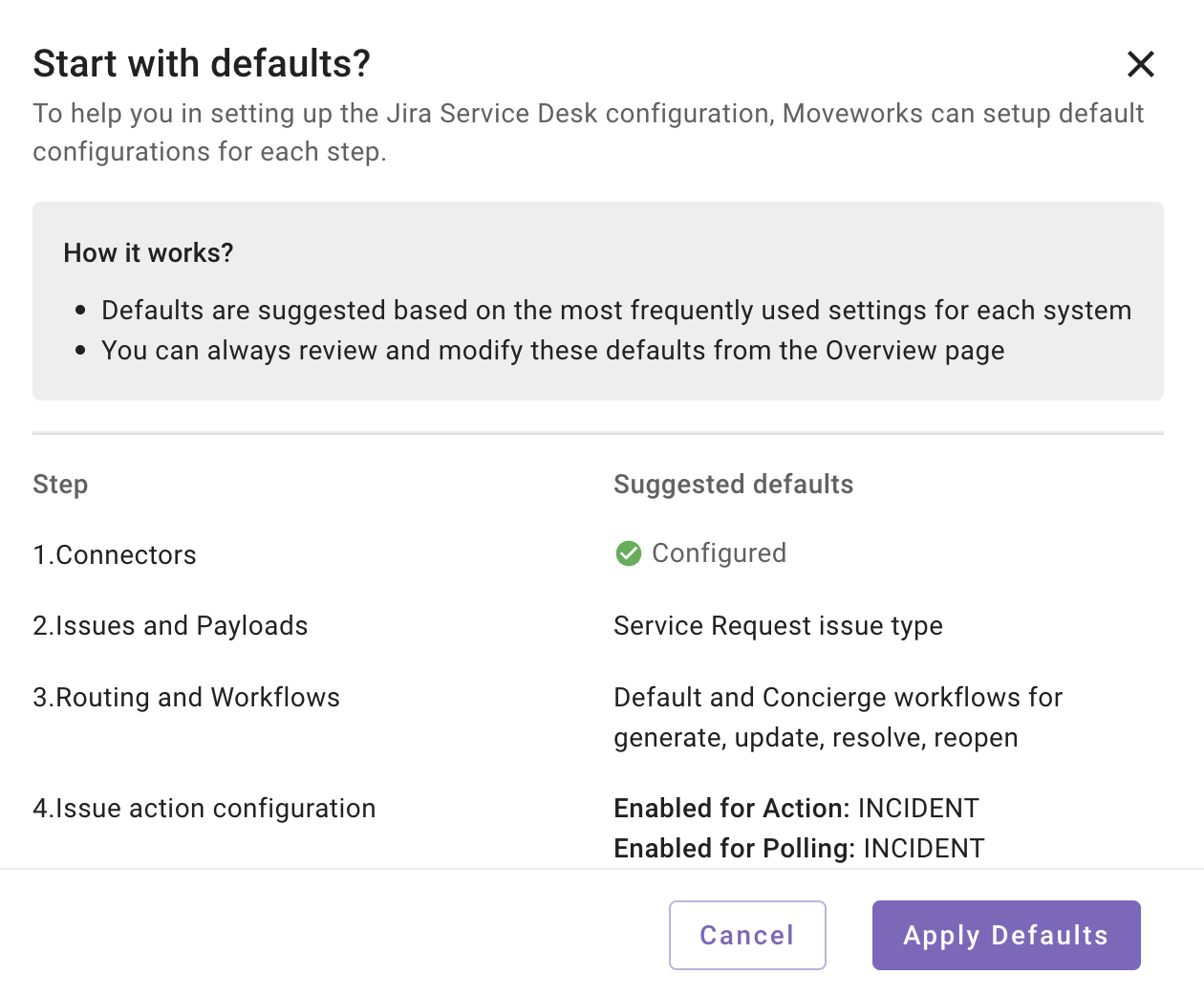Click the Enabled for Action: INCIDENT line
The image size is (1204, 996).
[x=796, y=809]
